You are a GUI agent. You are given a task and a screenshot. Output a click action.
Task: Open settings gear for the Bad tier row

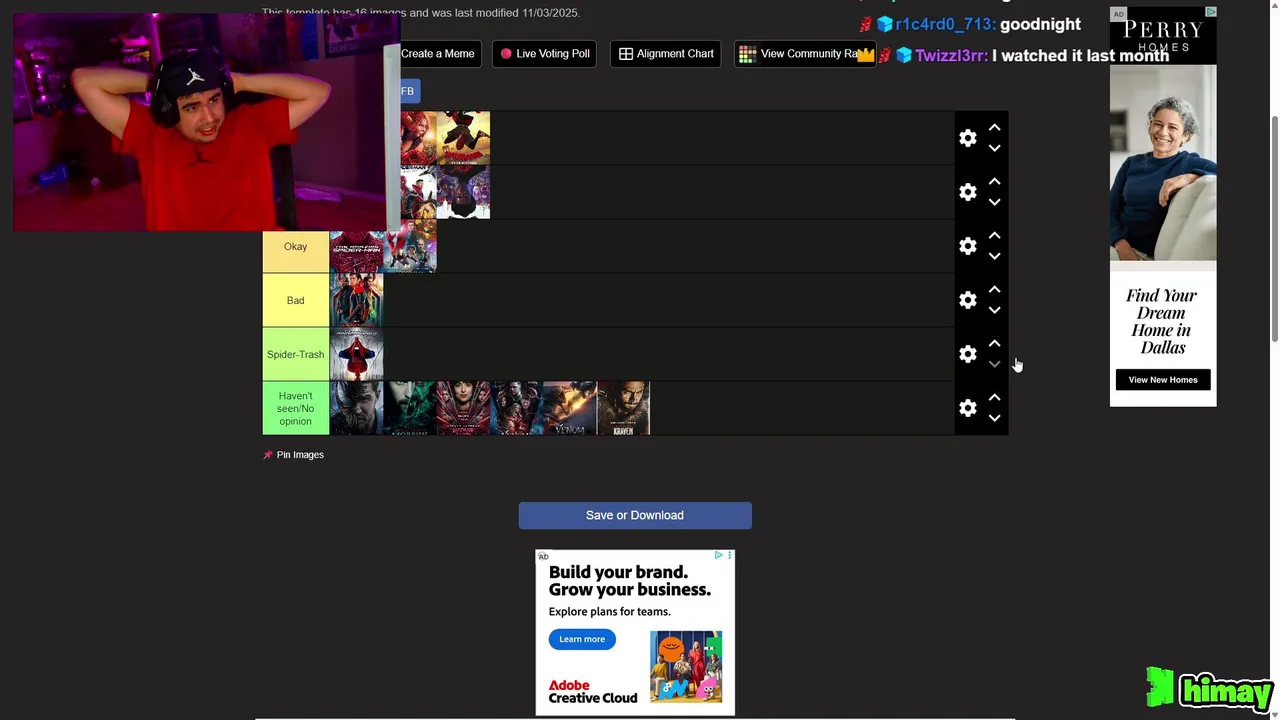pyautogui.click(x=967, y=300)
